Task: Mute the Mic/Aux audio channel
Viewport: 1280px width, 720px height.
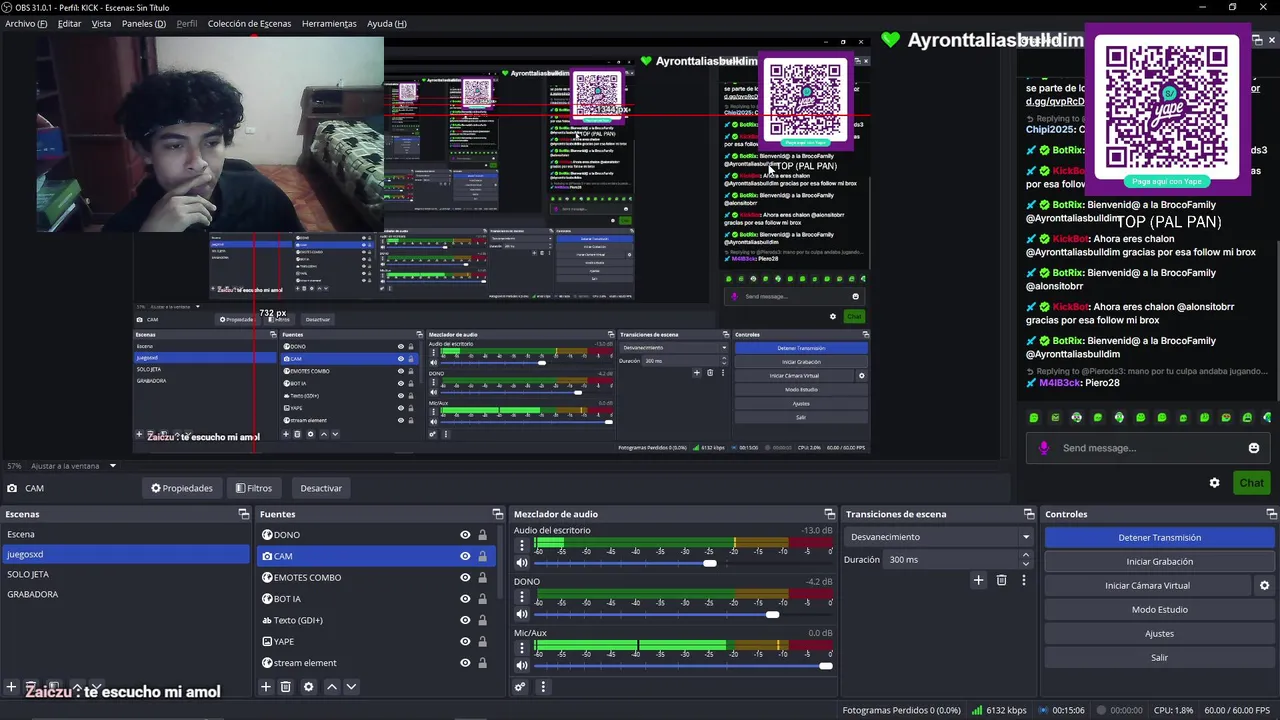Action: [x=521, y=666]
